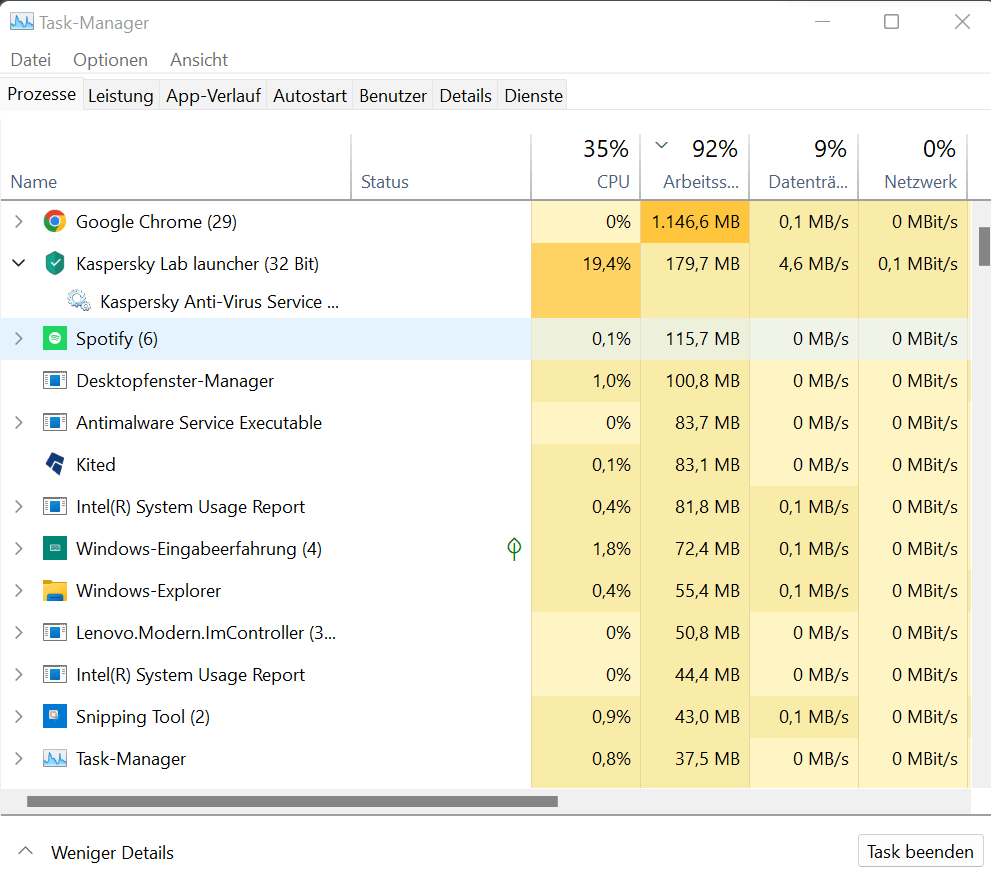Sort processes by the Name column
Viewport: 991px width, 882px height.
[x=176, y=167]
